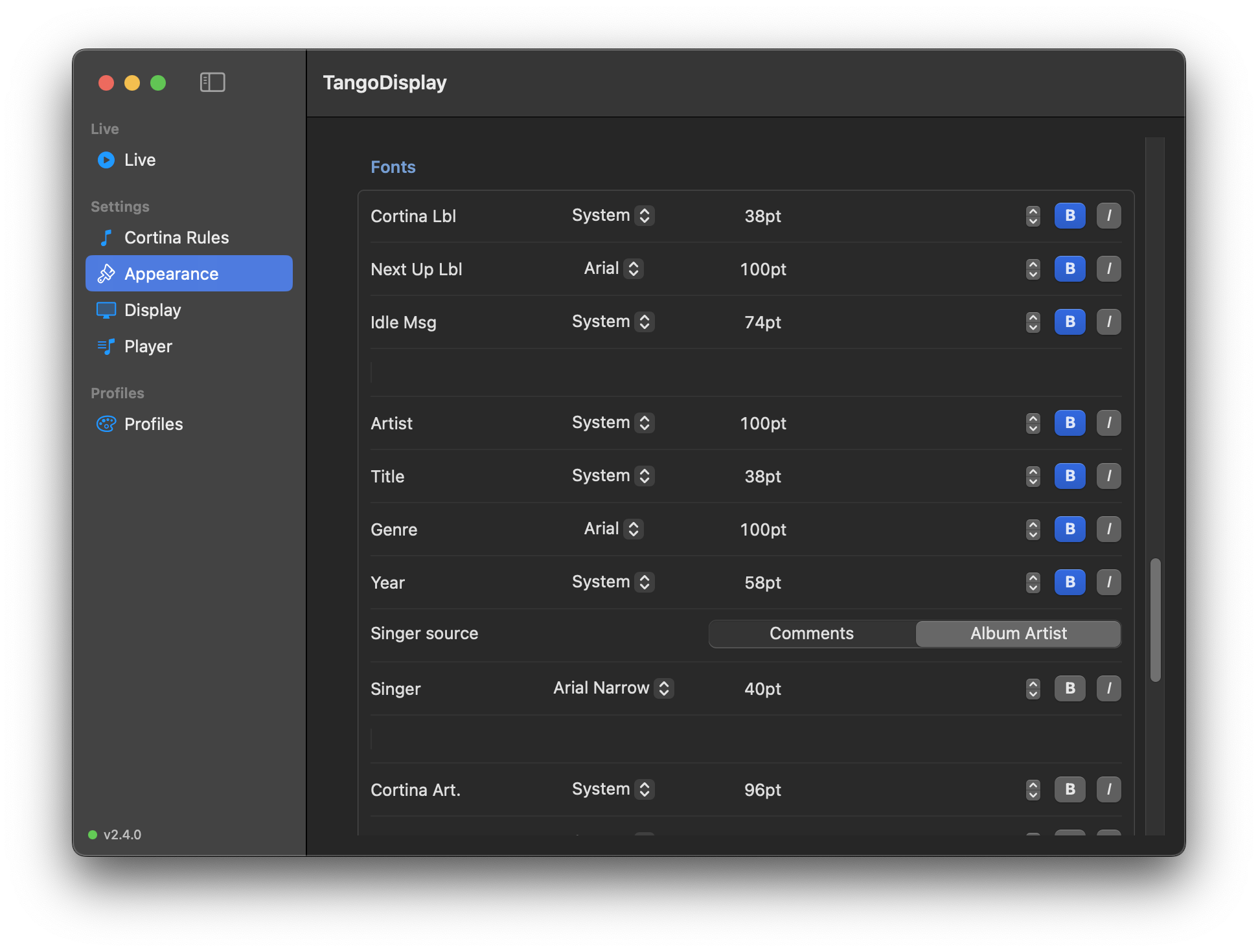
Task: Click the 38pt value for Cortina Lbl
Action: [762, 216]
